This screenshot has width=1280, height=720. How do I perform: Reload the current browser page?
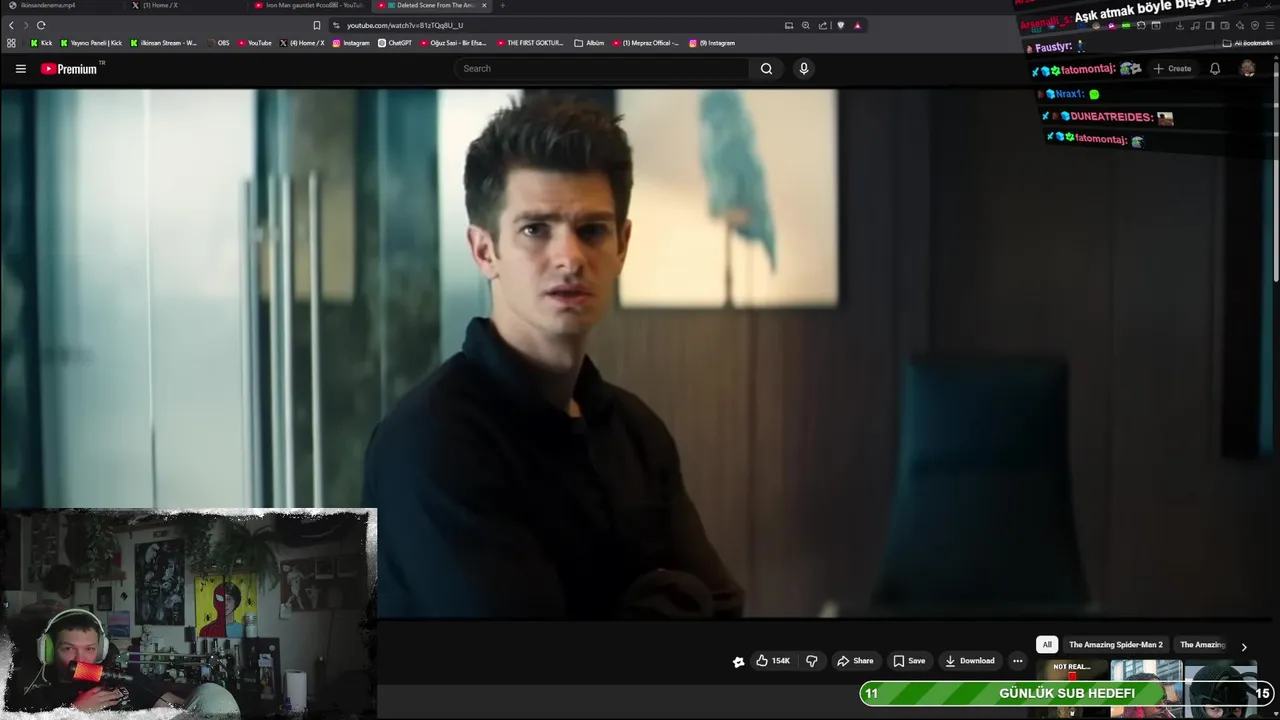[41, 25]
